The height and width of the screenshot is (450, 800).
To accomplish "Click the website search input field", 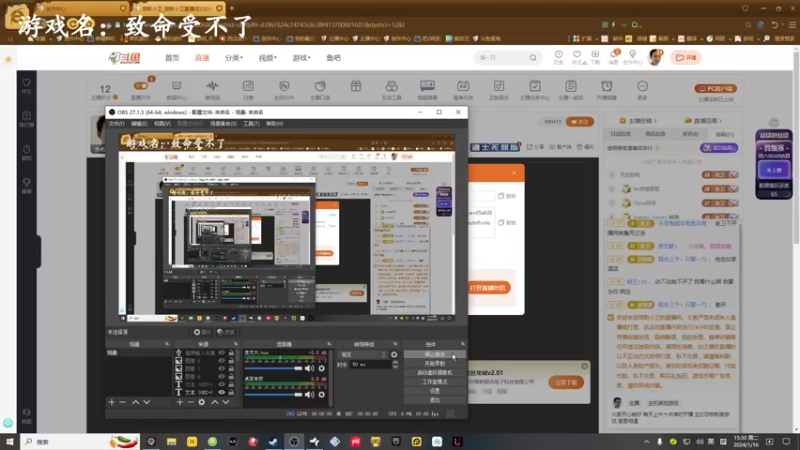I will tap(502, 58).
